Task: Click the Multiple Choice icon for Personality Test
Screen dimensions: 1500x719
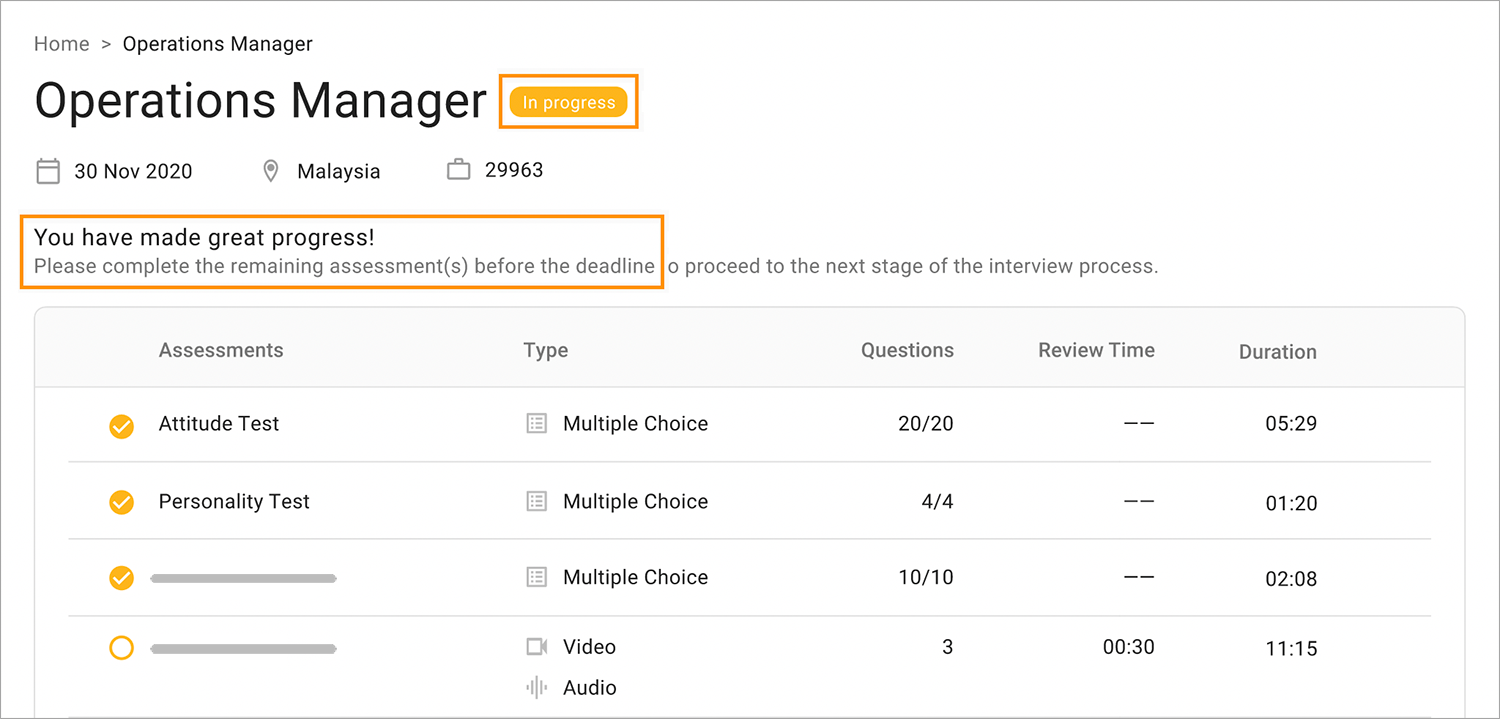Action: pyautogui.click(x=536, y=501)
